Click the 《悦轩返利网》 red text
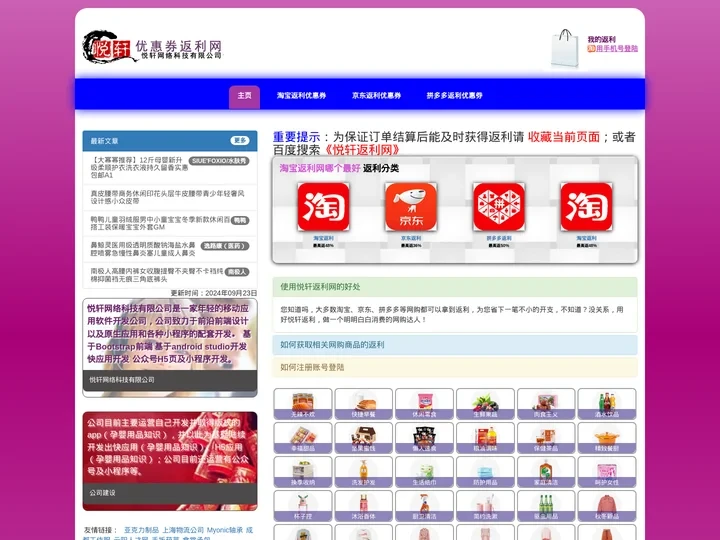The image size is (720, 540). coord(362,150)
